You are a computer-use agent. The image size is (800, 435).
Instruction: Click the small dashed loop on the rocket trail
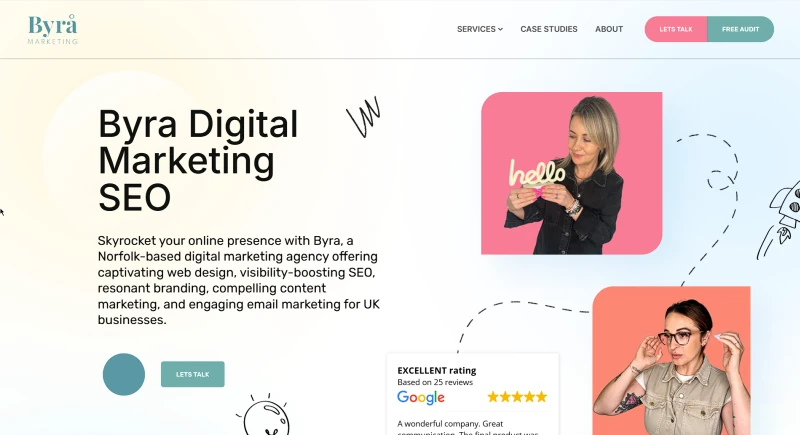721,180
